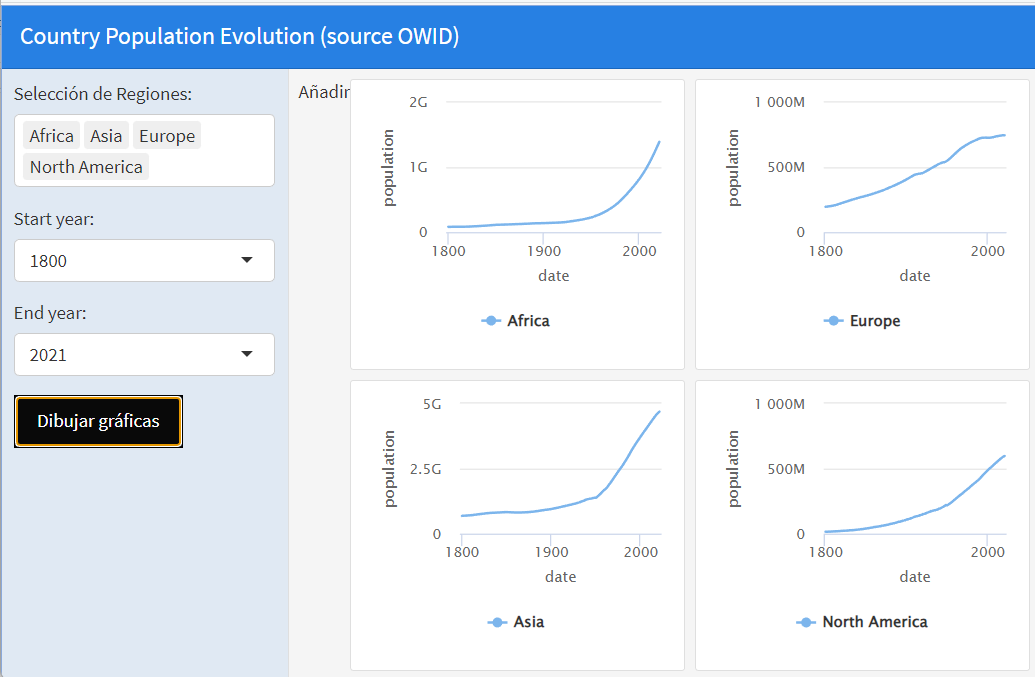Viewport: 1035px width, 677px height.
Task: Click the Añadir text next to charts
Action: [324, 92]
